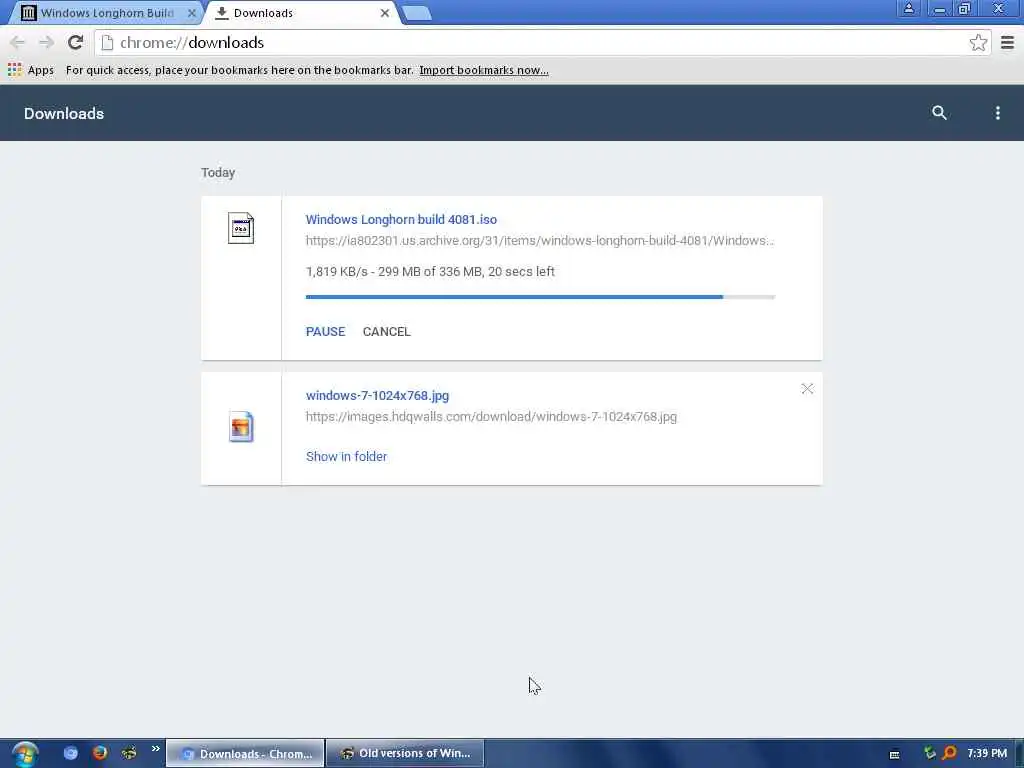
Task: Open a new tab
Action: (416, 13)
